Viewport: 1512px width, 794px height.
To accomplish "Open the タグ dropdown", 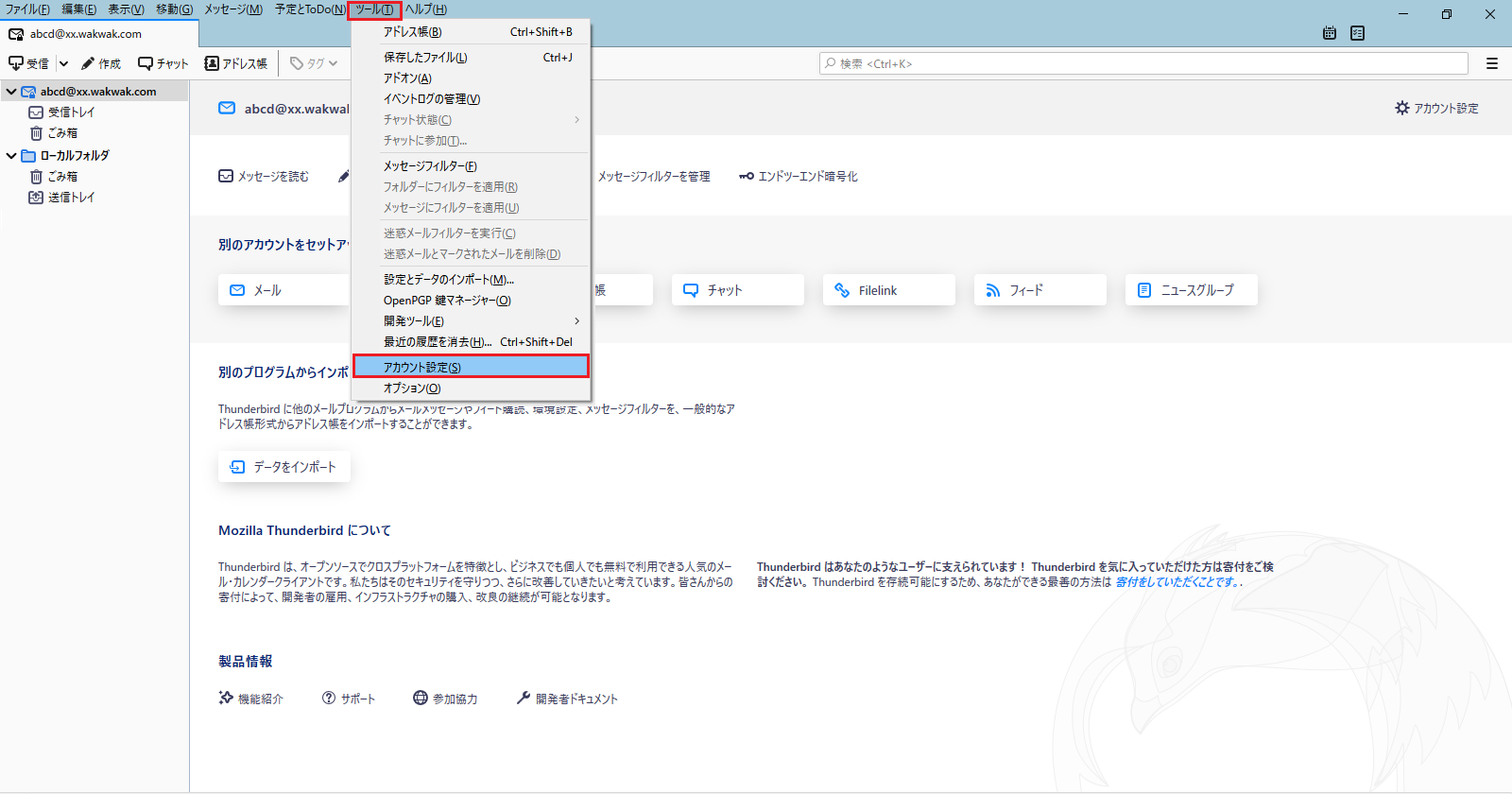I will 314,63.
